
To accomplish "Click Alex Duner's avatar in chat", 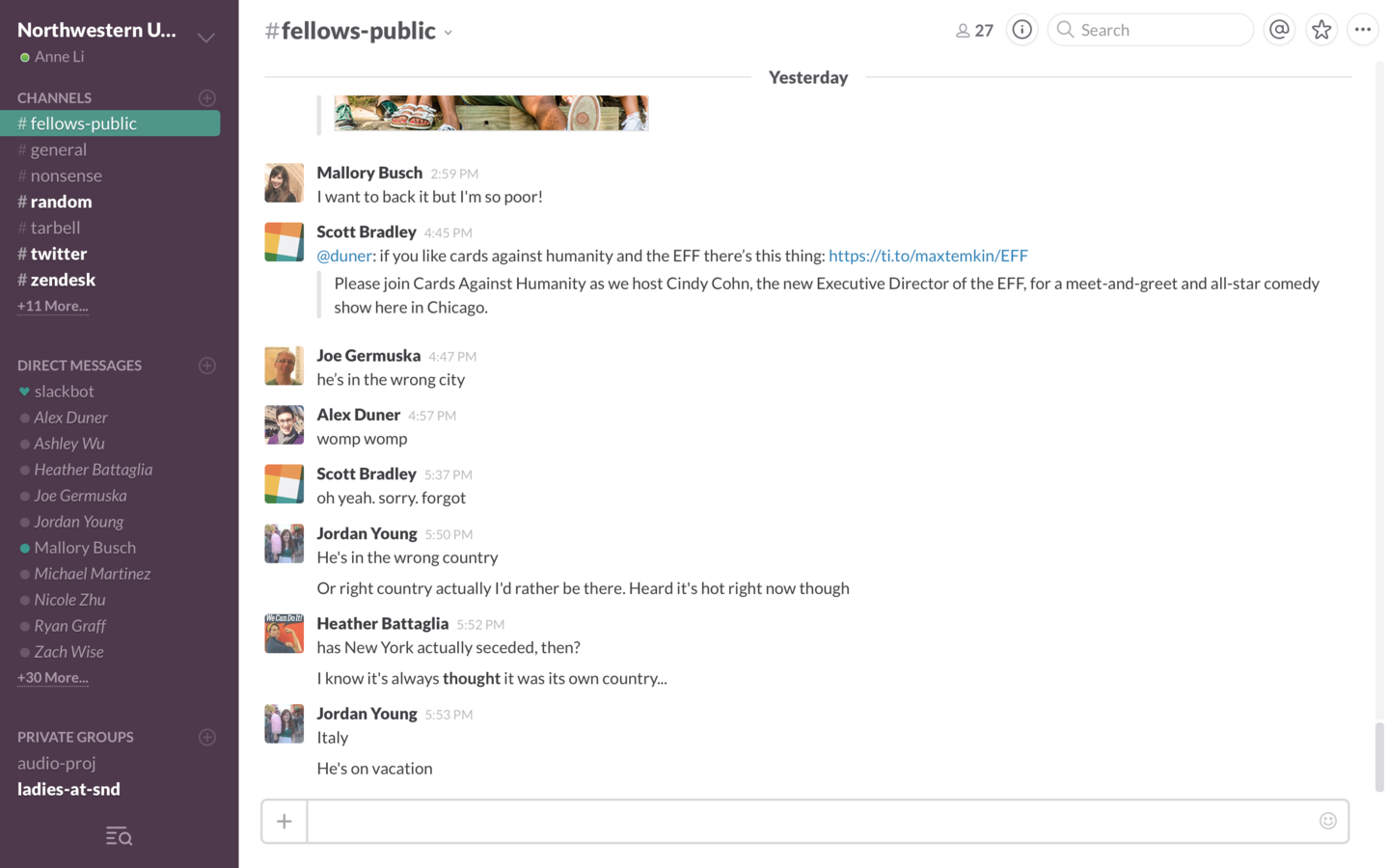I will pos(284,424).
